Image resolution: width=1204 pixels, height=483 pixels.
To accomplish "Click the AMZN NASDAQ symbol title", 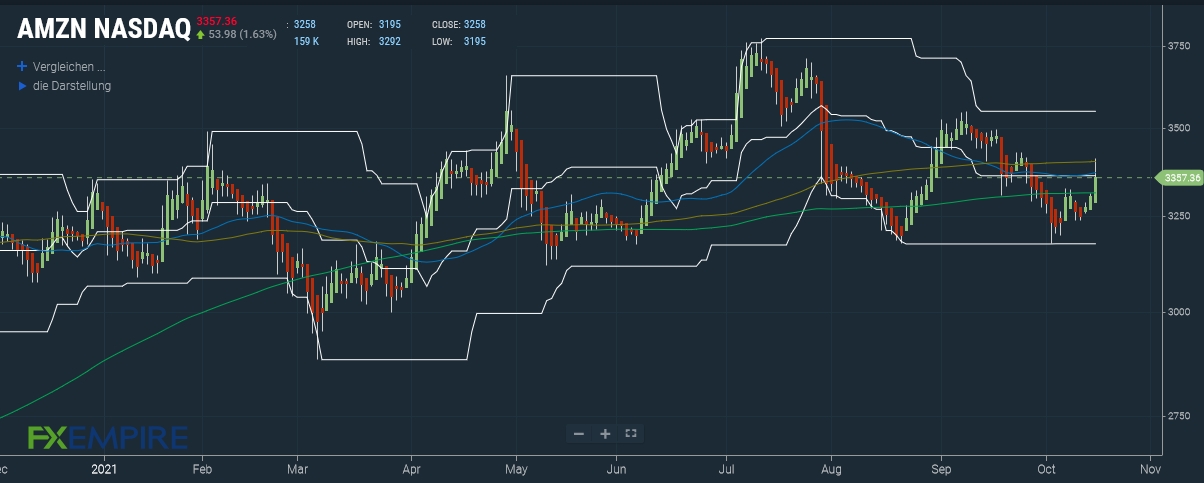I will [103, 31].
